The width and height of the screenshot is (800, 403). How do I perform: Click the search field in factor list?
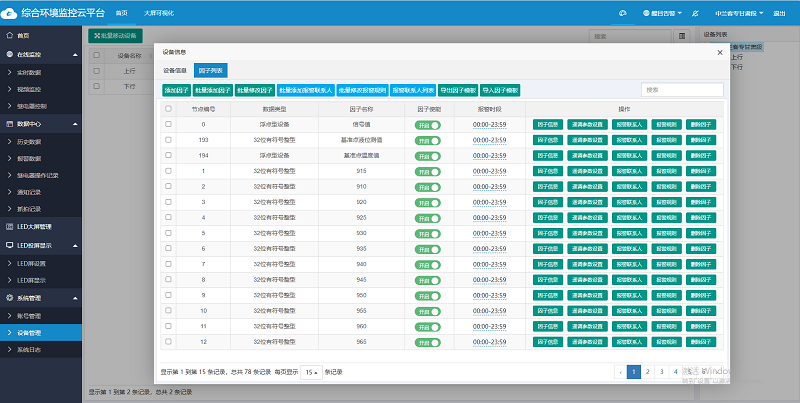point(681,89)
